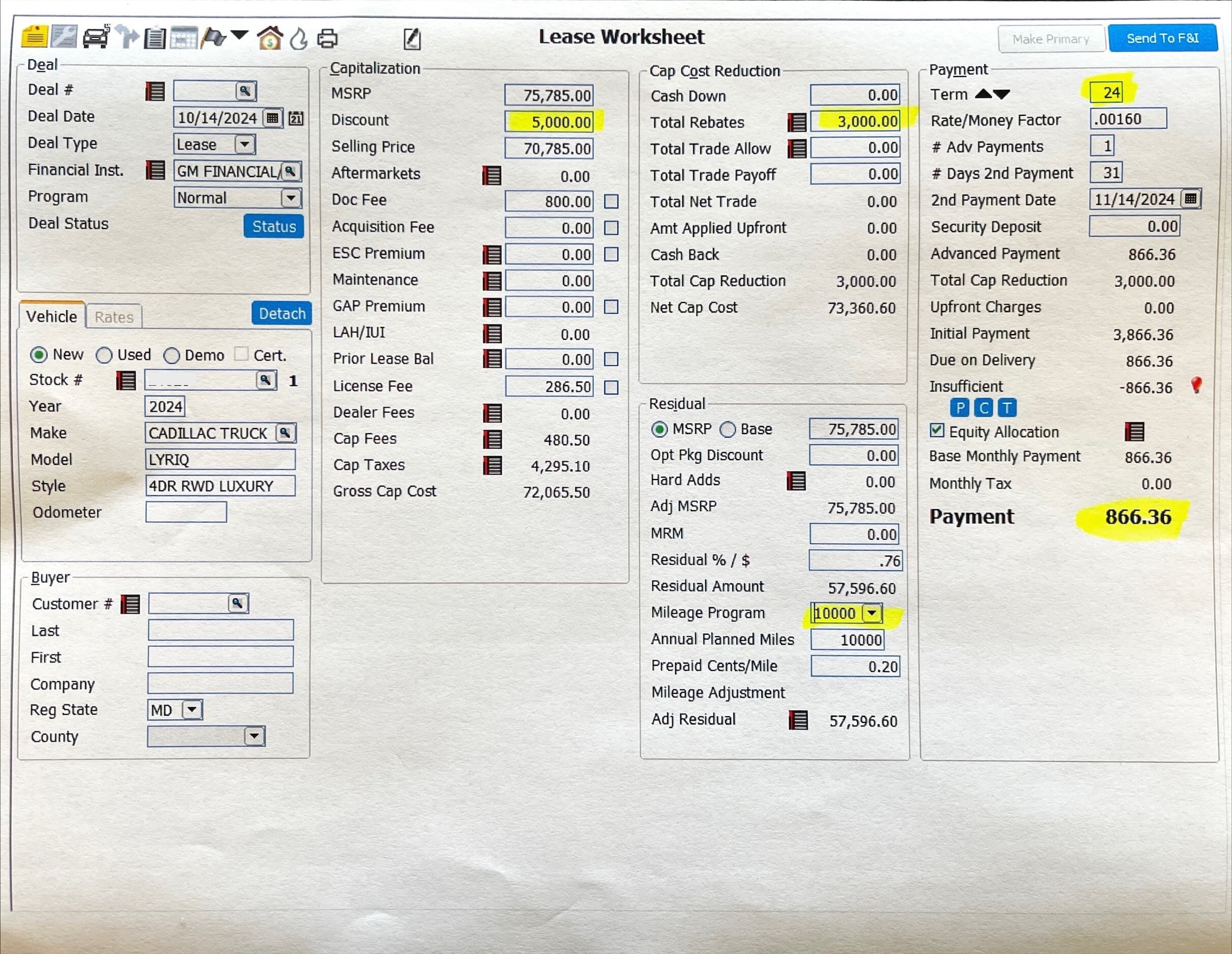The width and height of the screenshot is (1232, 954).
Task: Click the Residual % / $ field
Action: tap(856, 561)
